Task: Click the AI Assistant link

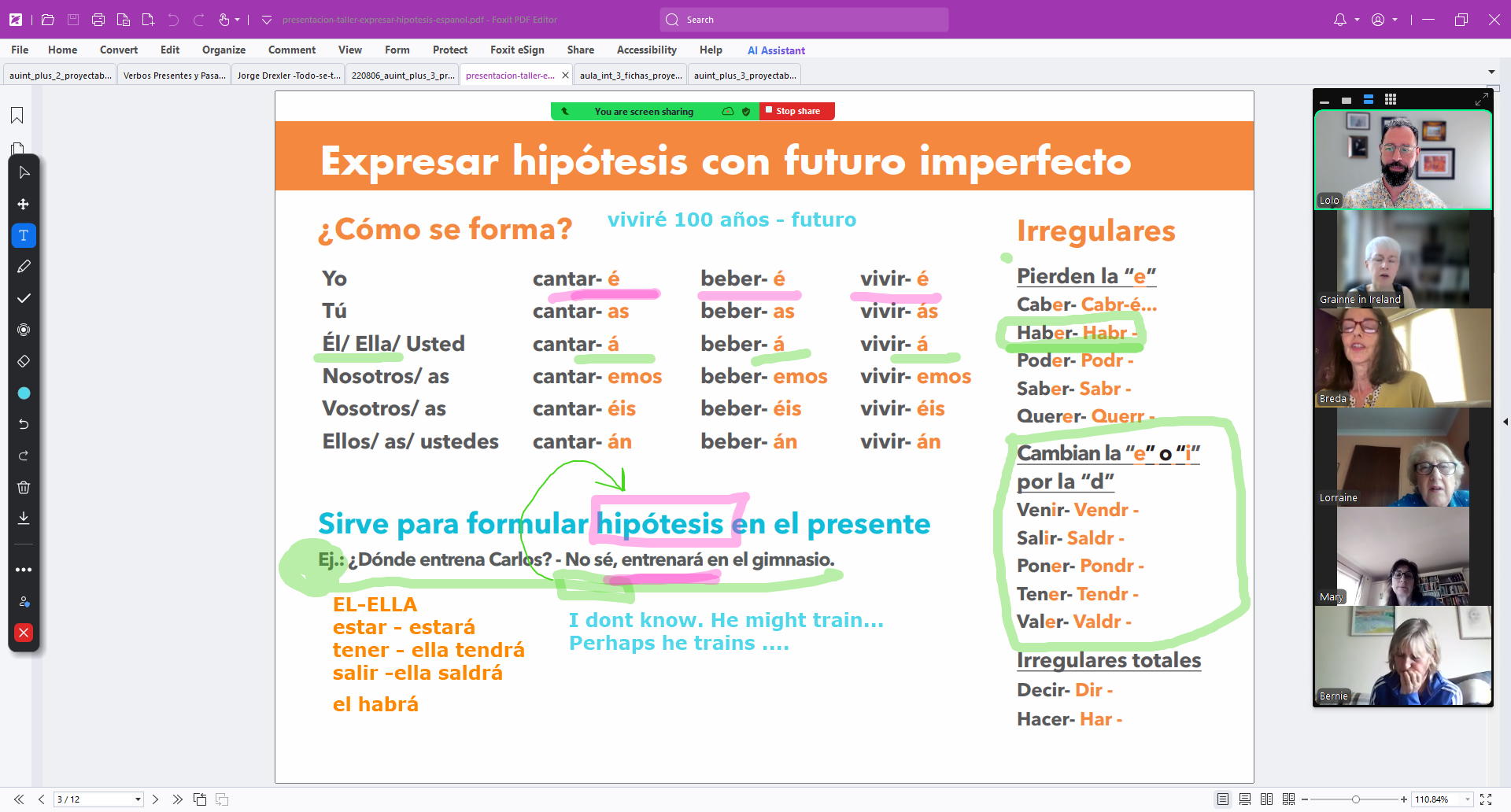Action: pyautogui.click(x=776, y=50)
